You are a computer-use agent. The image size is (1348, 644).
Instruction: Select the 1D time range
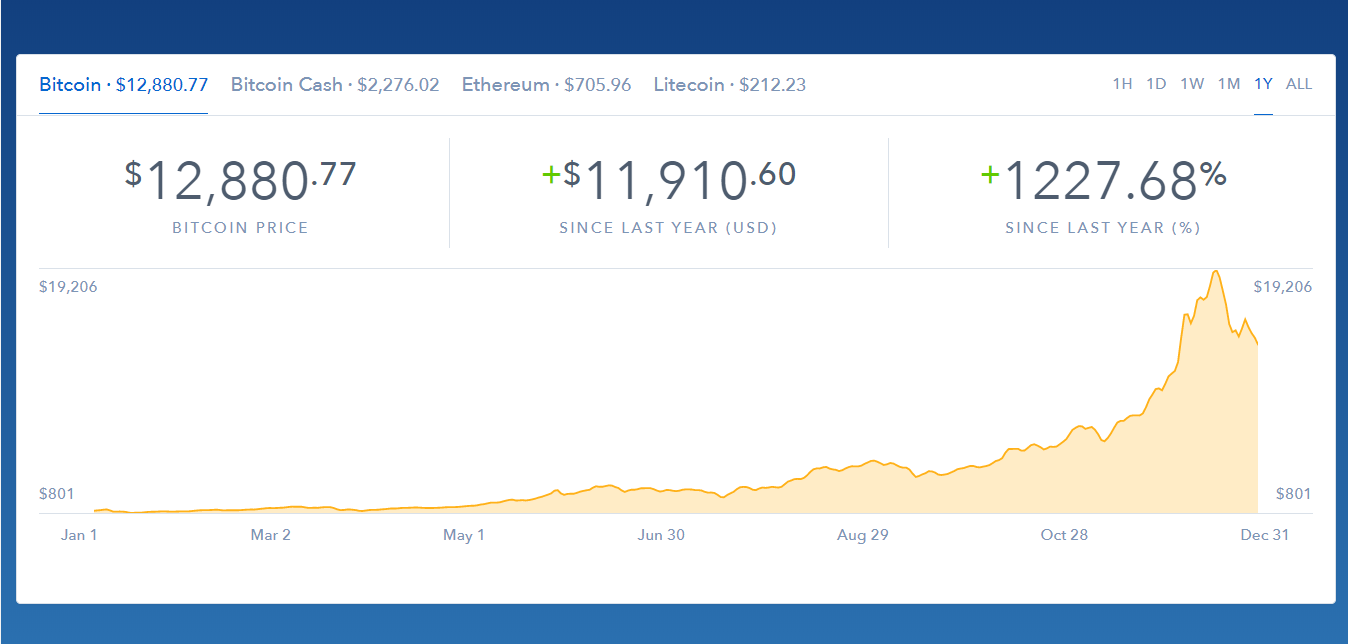[1156, 84]
